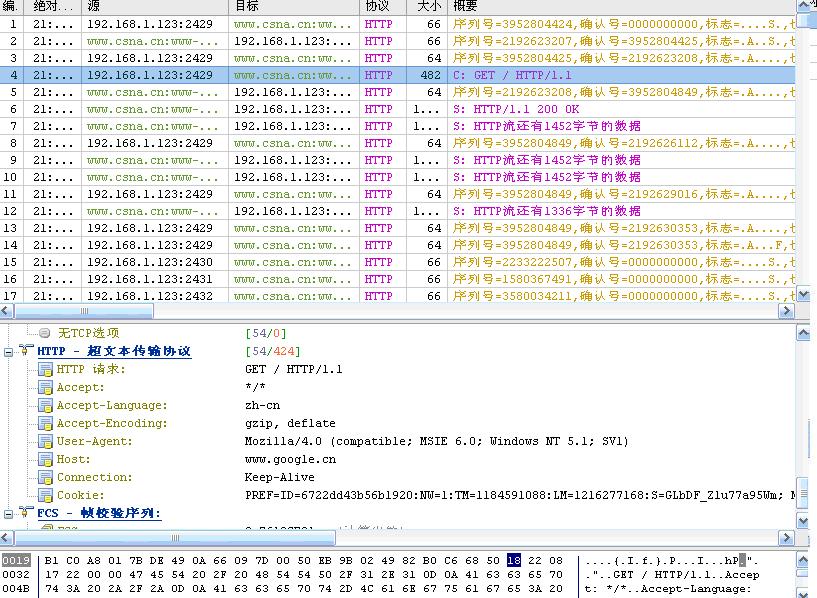Select the Cookie field icon
817x598 pixels.
45,495
